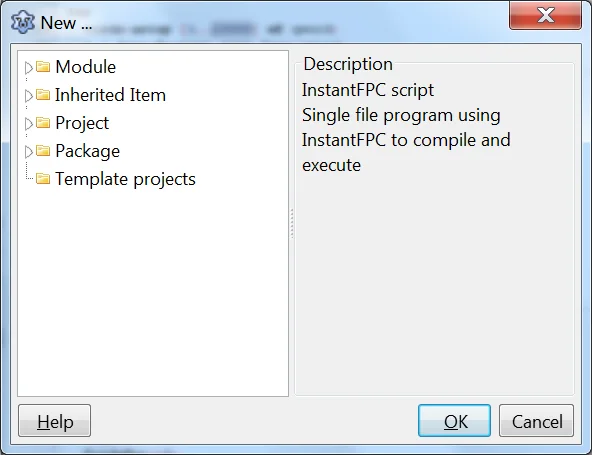Click the Project folder icon
The image size is (592, 455).
pyautogui.click(x=43, y=123)
